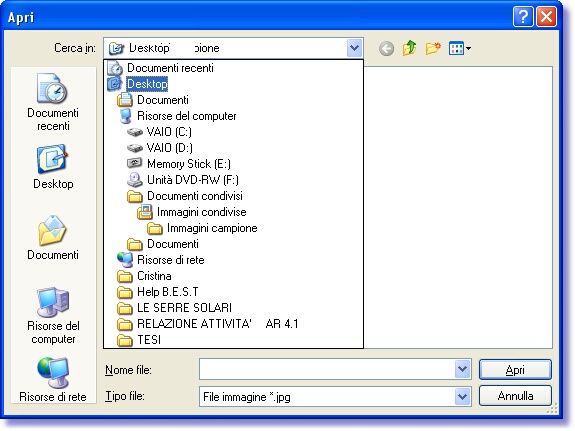The height and width of the screenshot is (431, 575).
Task: Go to Risorse del computer in the places bar
Action: click(x=53, y=316)
